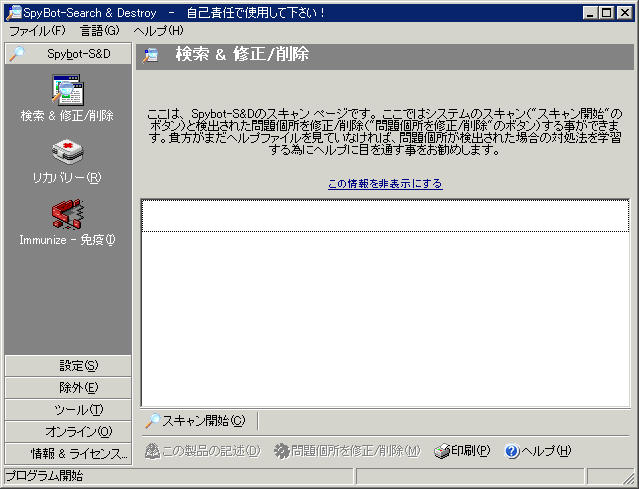Close the SpyBot window
The height and width of the screenshot is (489, 639).
click(624, 13)
